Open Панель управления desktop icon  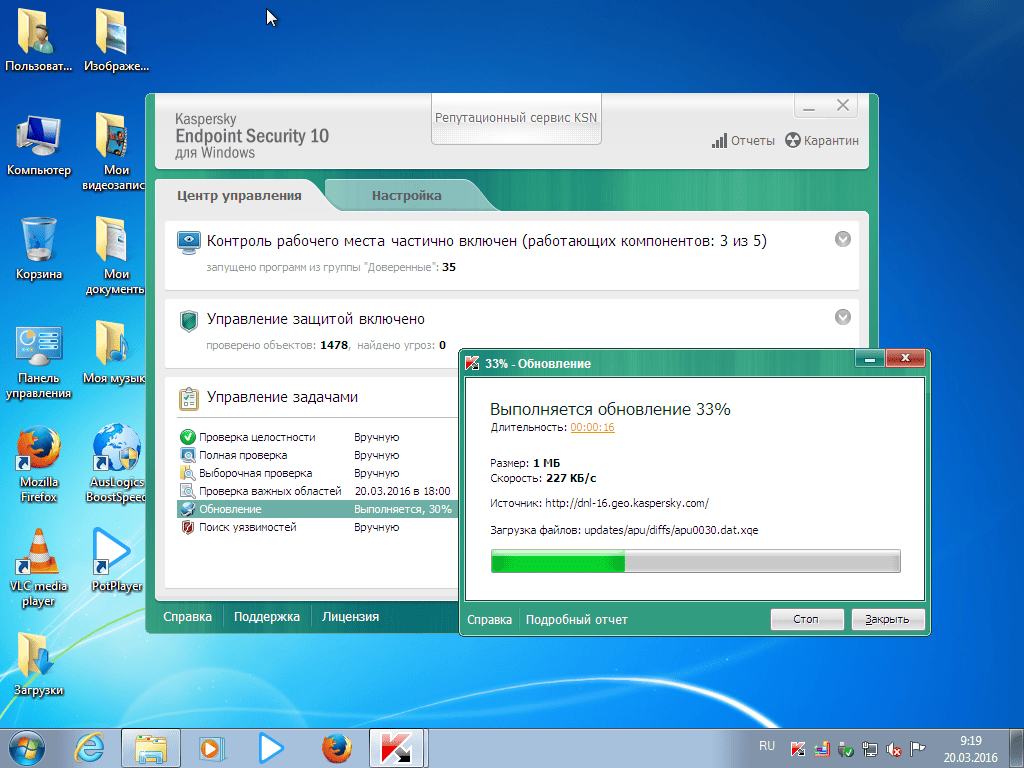(38, 361)
